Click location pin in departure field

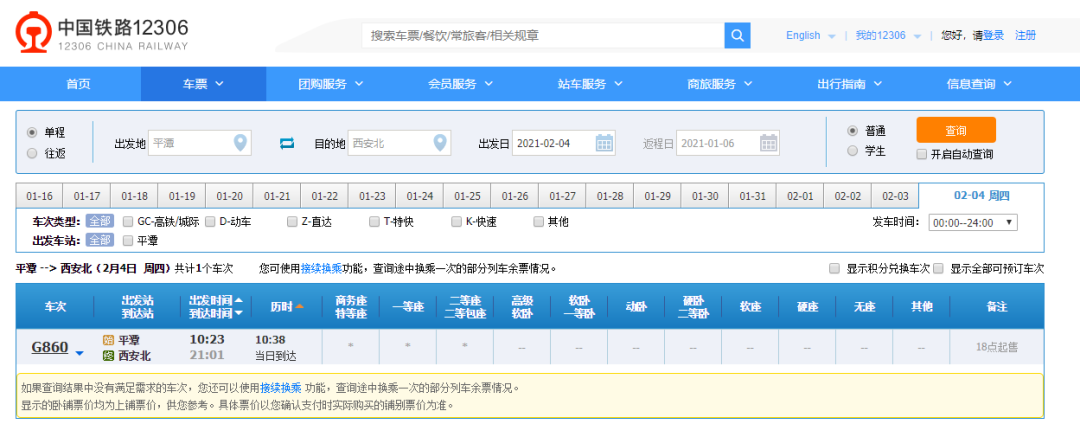point(240,143)
